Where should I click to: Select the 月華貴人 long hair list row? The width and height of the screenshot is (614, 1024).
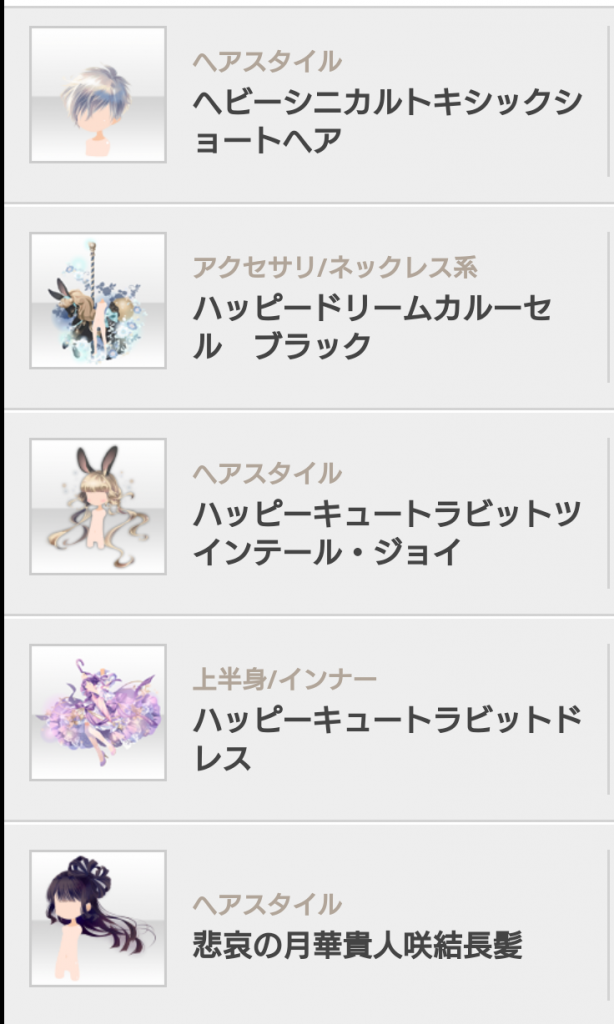309,924
